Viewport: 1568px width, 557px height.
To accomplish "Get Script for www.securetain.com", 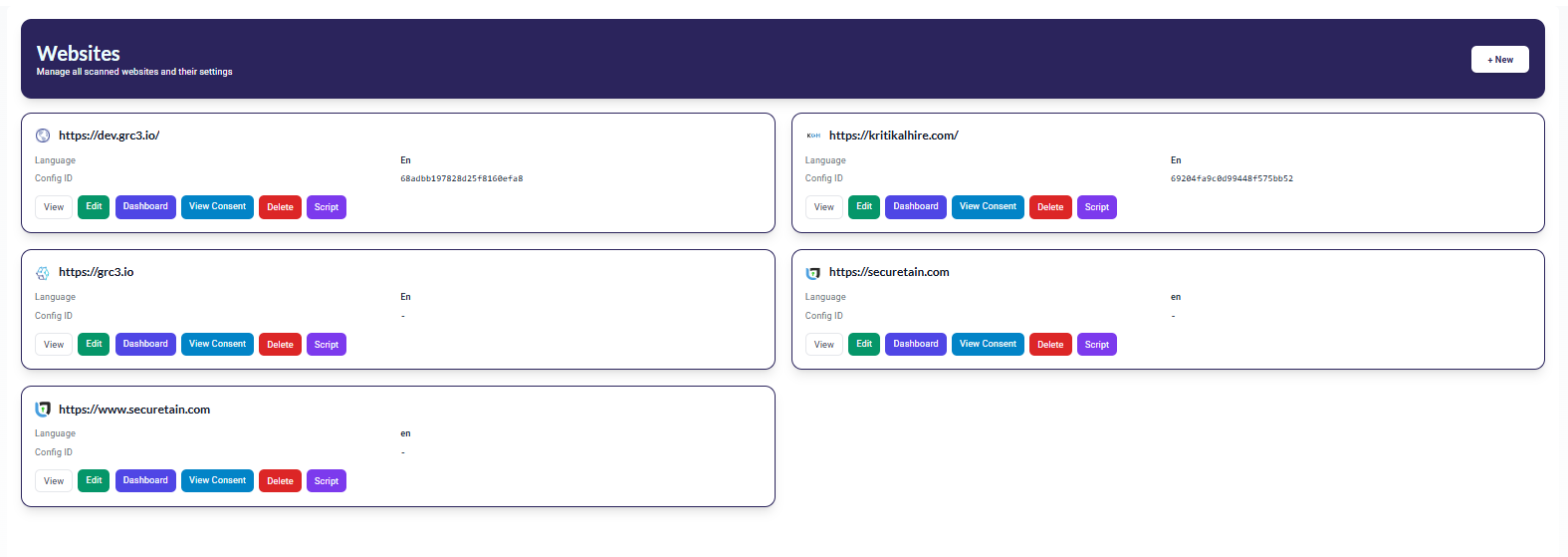I will point(327,481).
